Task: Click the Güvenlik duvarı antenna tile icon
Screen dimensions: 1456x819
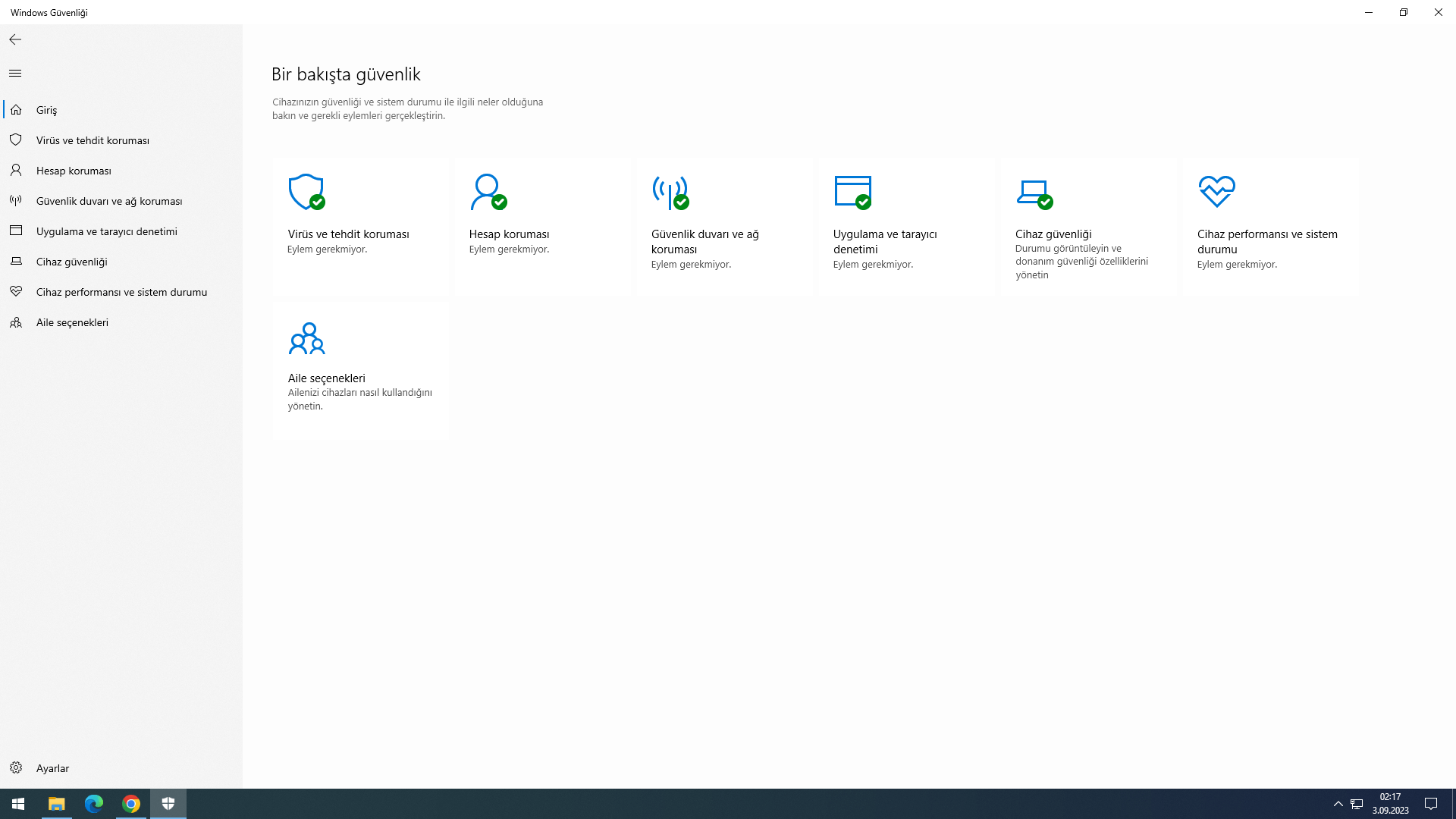Action: coord(670,192)
